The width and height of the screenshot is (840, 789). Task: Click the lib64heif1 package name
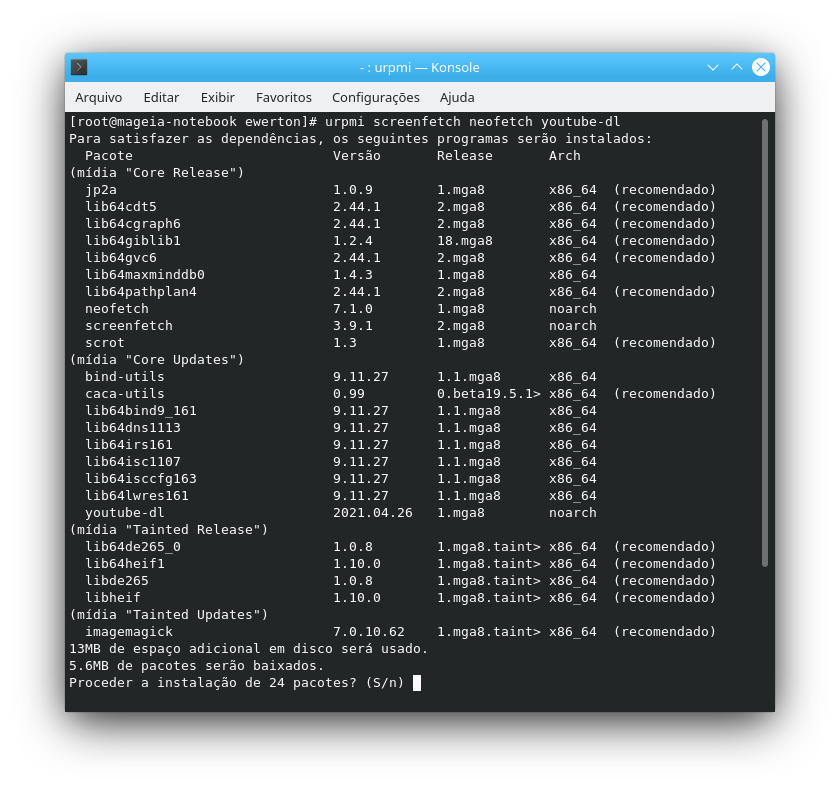coord(124,564)
